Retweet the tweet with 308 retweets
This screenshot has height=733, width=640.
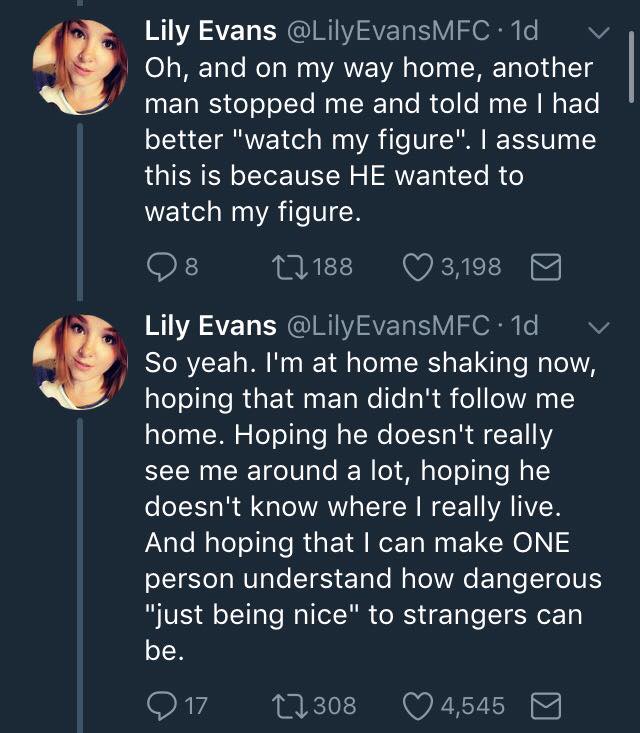pyautogui.click(x=290, y=706)
